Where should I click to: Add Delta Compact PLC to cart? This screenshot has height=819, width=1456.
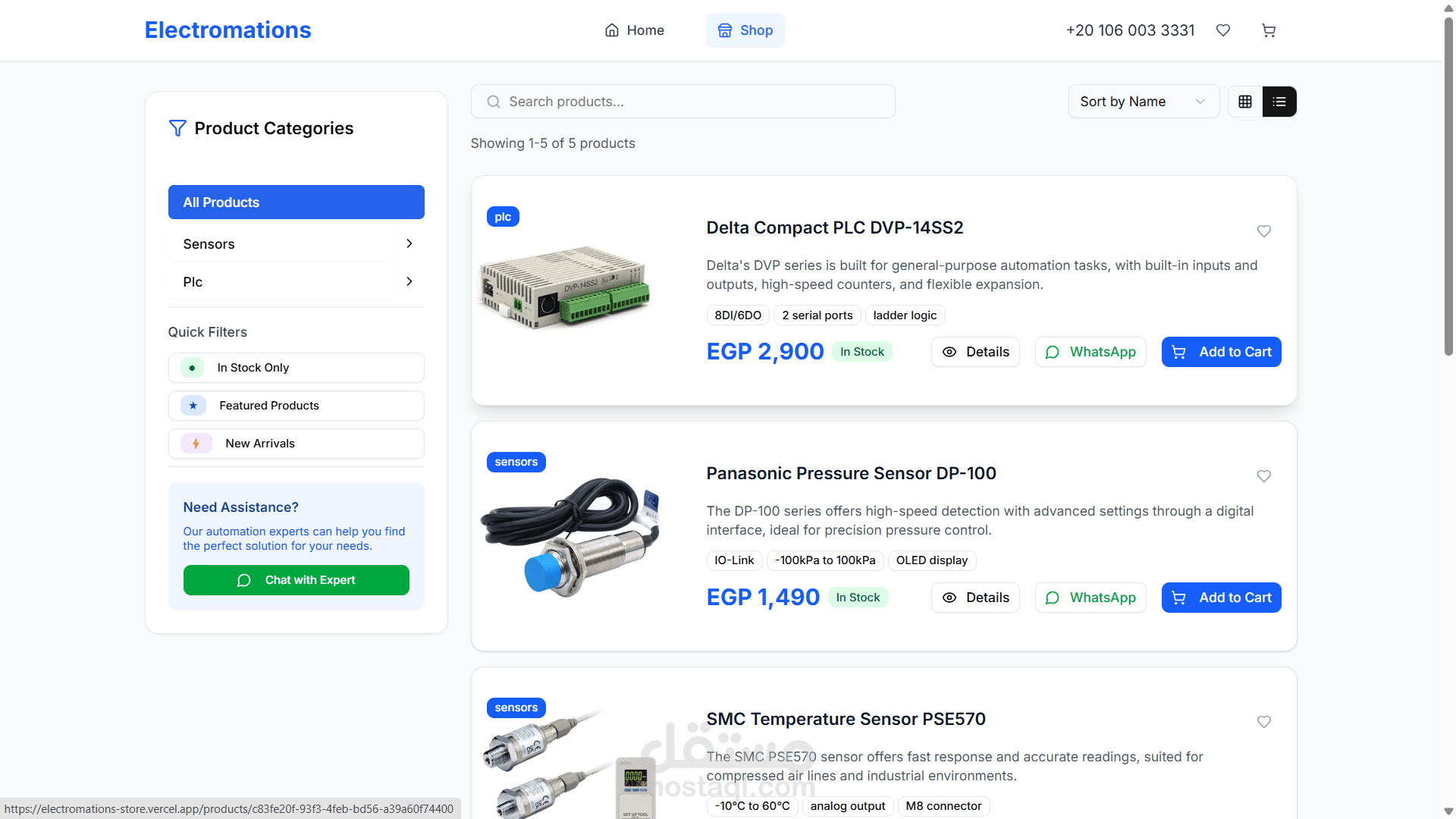tap(1221, 352)
